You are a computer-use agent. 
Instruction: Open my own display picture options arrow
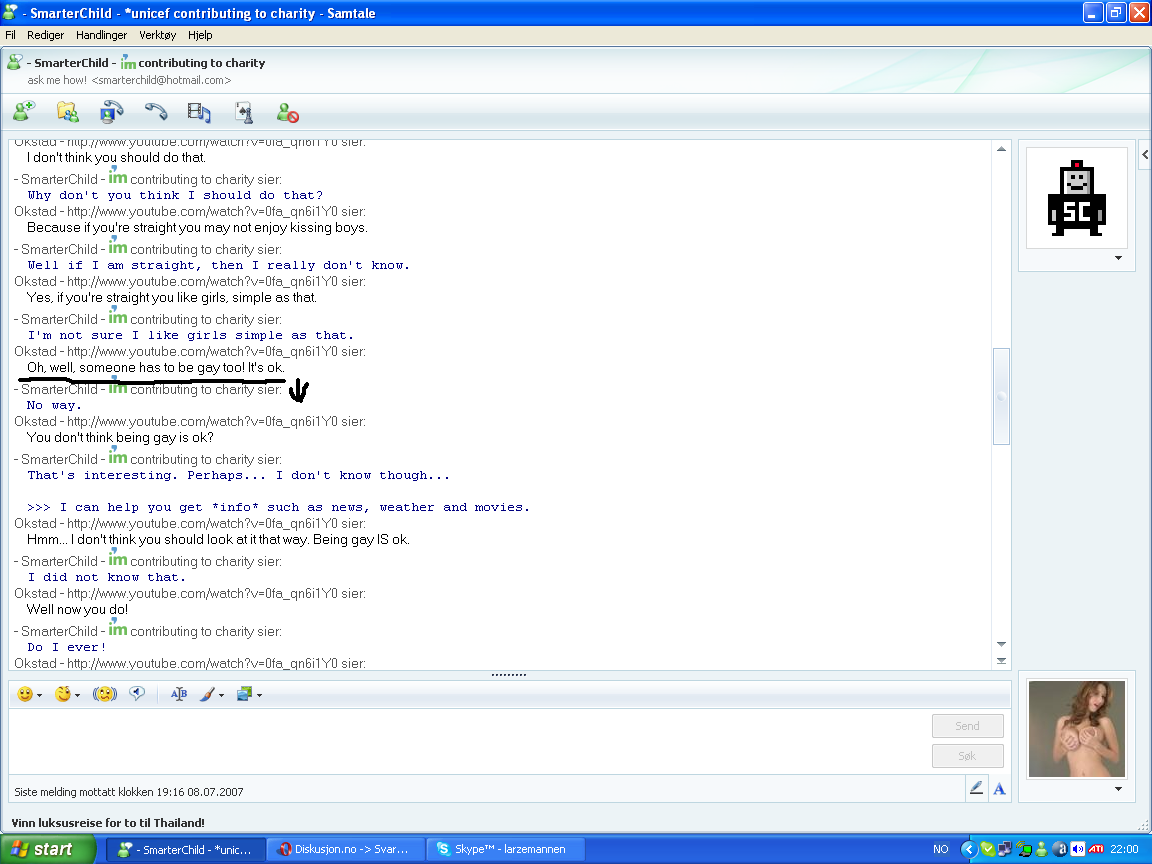1118,789
